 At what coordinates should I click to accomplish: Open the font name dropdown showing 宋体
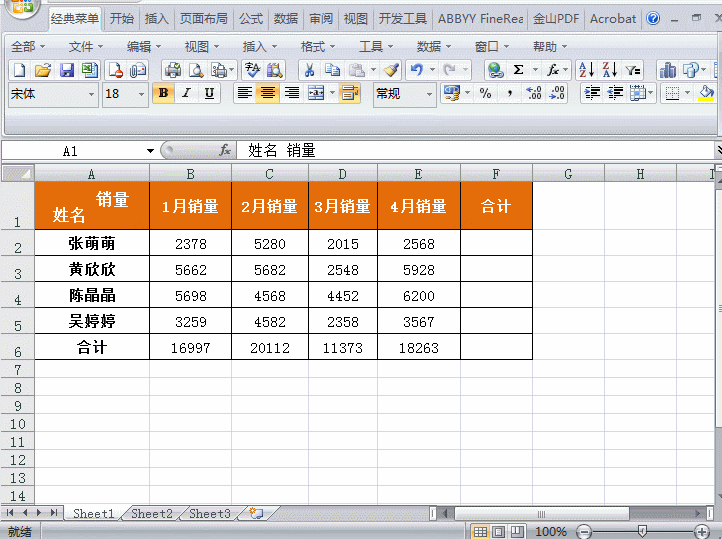pyautogui.click(x=92, y=94)
